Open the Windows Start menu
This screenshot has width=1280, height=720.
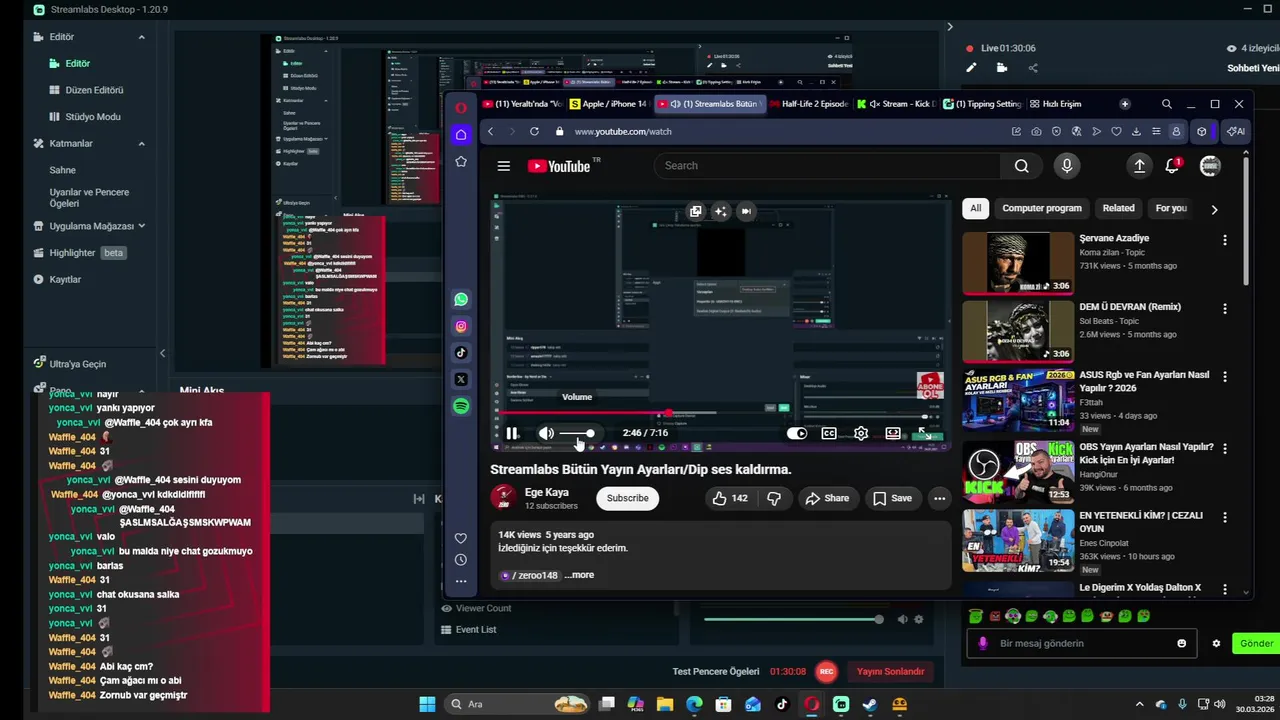(x=427, y=704)
